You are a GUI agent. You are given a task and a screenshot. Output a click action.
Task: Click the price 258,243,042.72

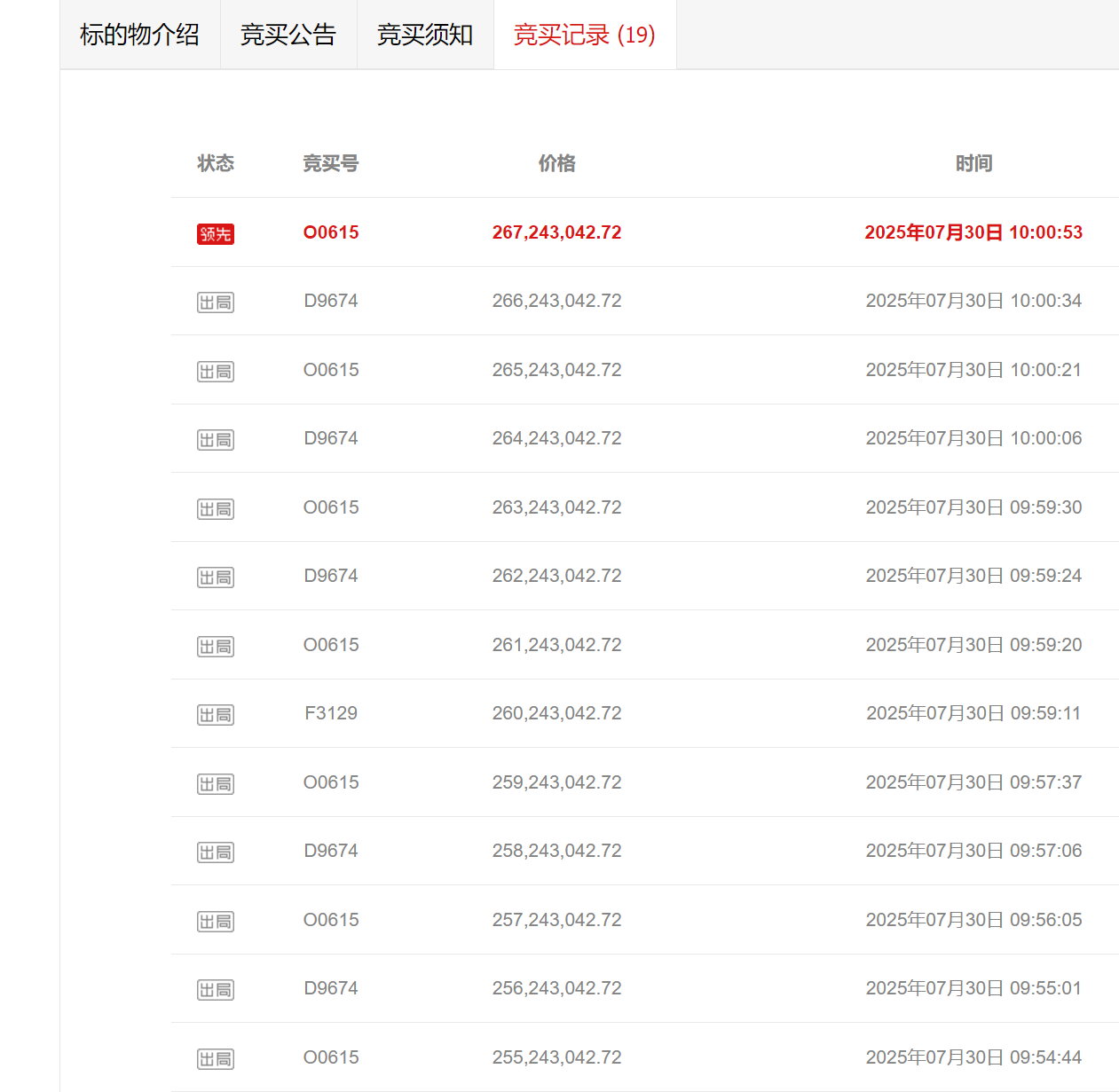click(557, 851)
